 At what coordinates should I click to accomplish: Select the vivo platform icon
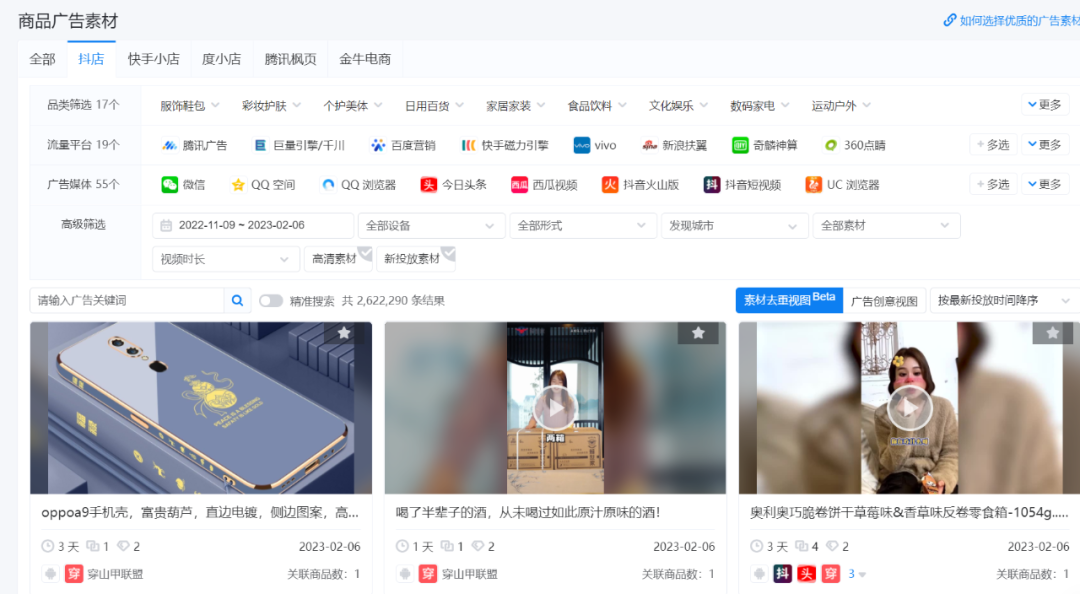tap(581, 145)
